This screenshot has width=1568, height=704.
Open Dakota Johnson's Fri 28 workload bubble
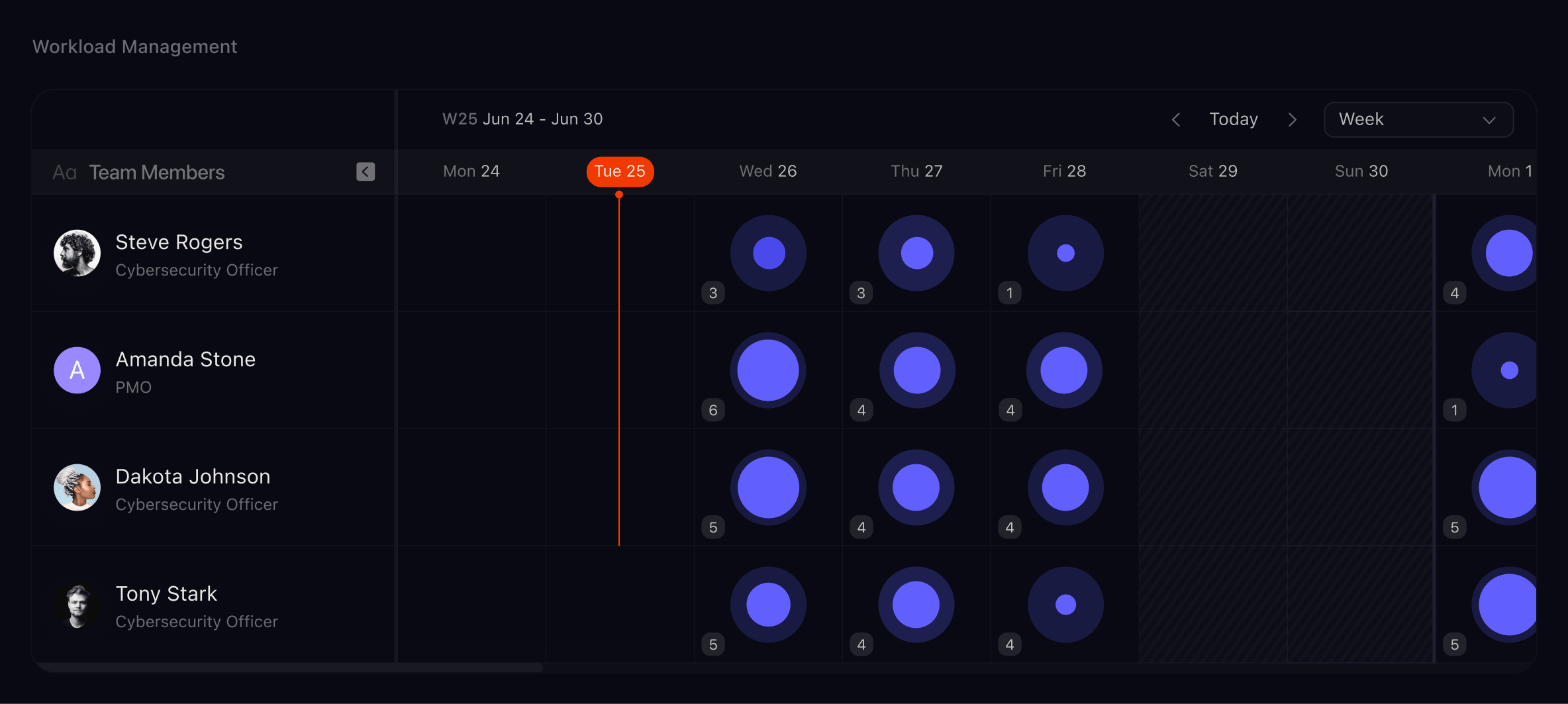pos(1065,487)
